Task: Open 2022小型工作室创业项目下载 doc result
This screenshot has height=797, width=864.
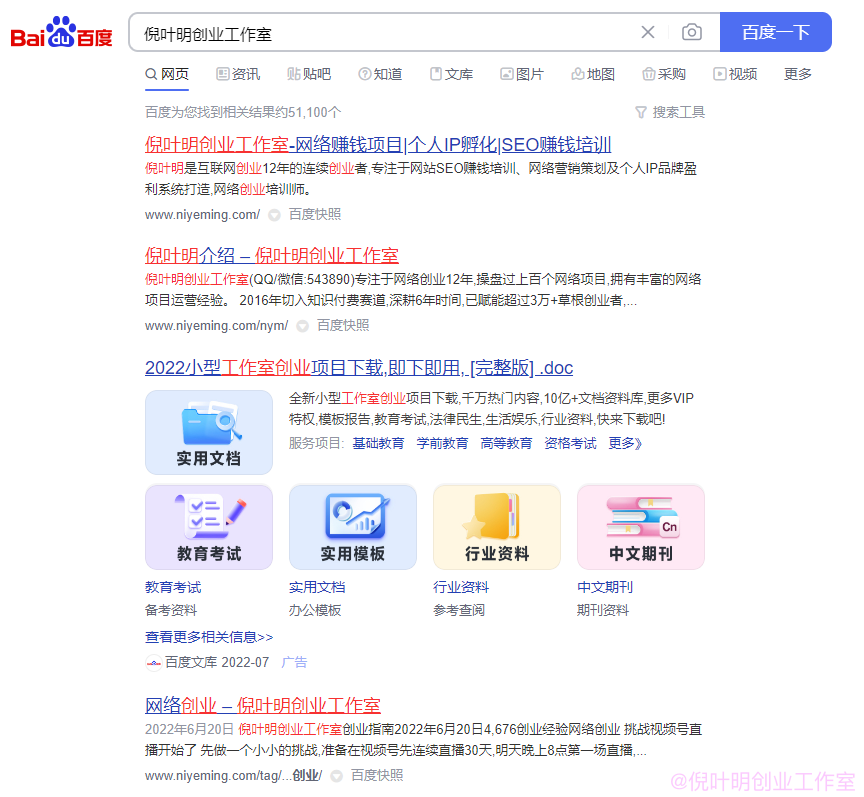Action: (x=359, y=368)
